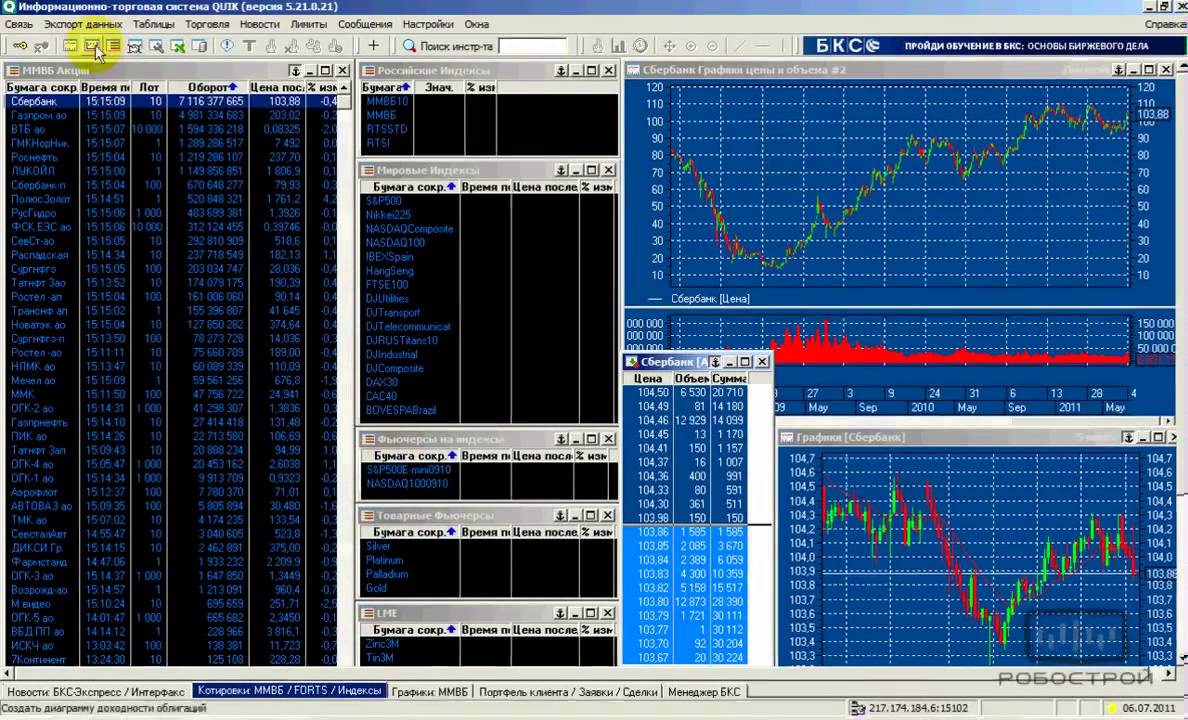Select the ЛУКОЙЛ row in ММВБ Акции
Screen dimensions: 1188x720
tap(172, 171)
